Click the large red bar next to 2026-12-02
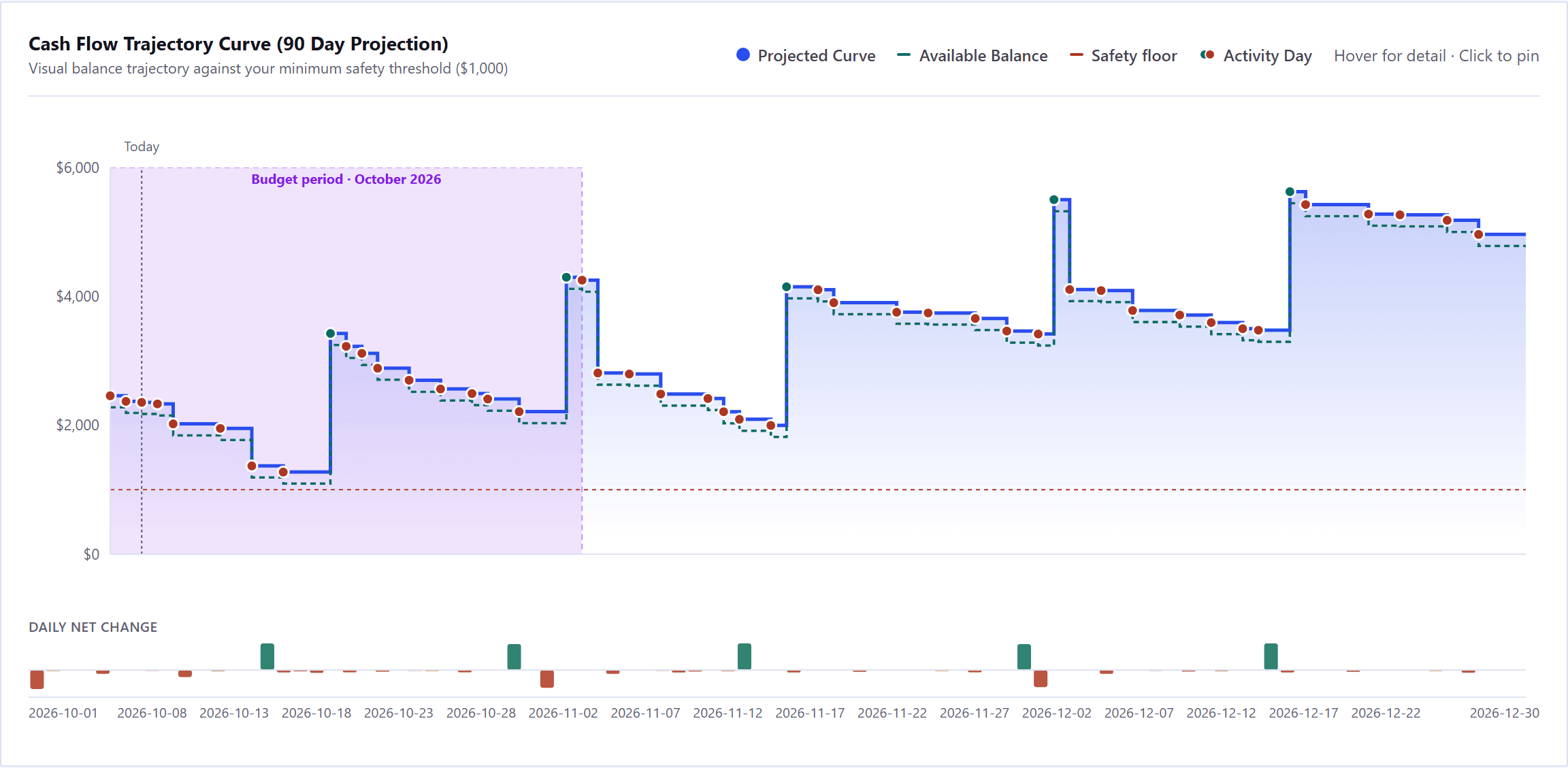The image size is (1568, 768). coord(1041,679)
